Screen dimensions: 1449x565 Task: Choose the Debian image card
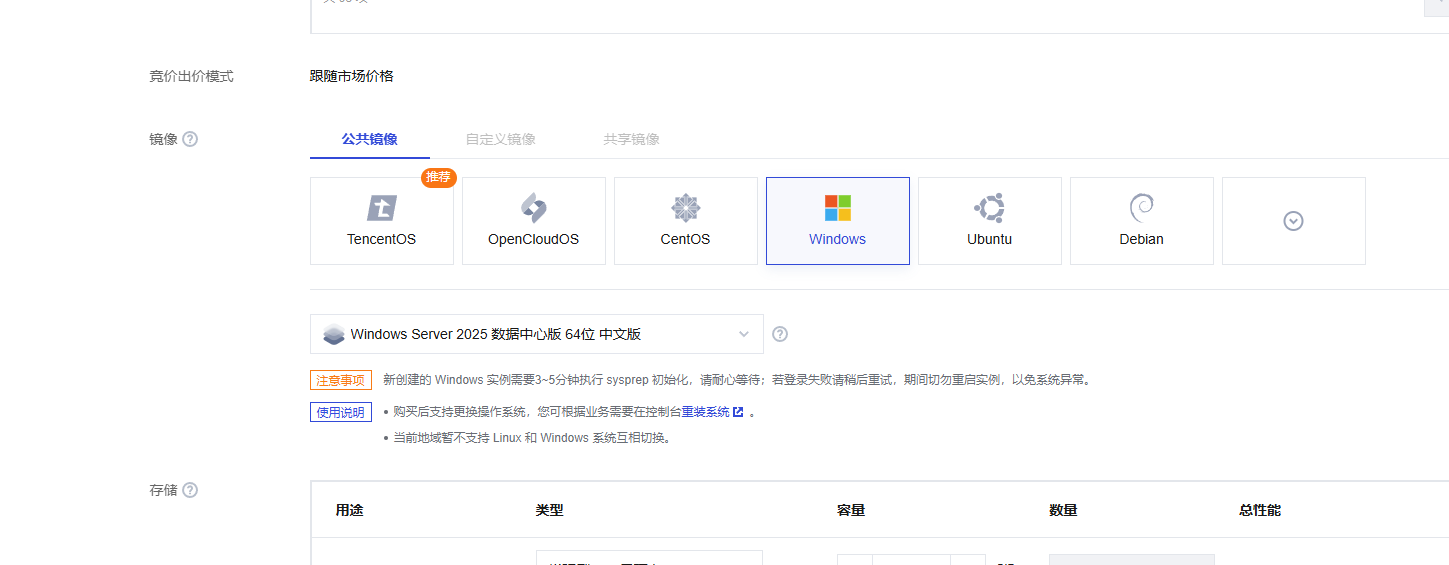pos(1142,221)
